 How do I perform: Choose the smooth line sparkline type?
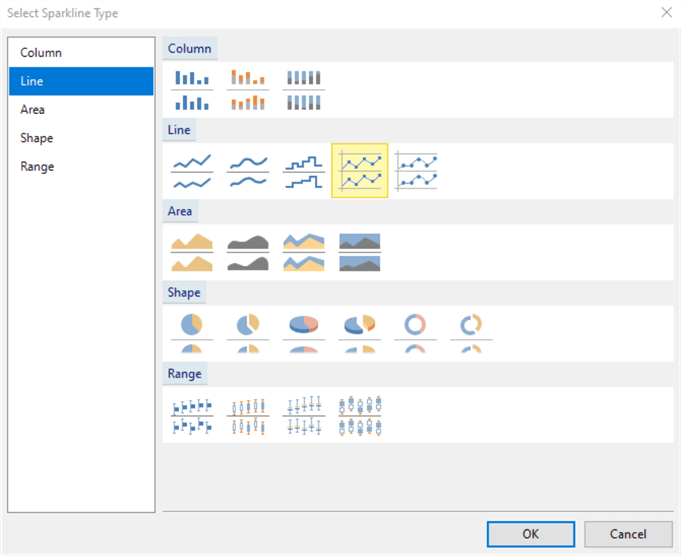point(247,170)
